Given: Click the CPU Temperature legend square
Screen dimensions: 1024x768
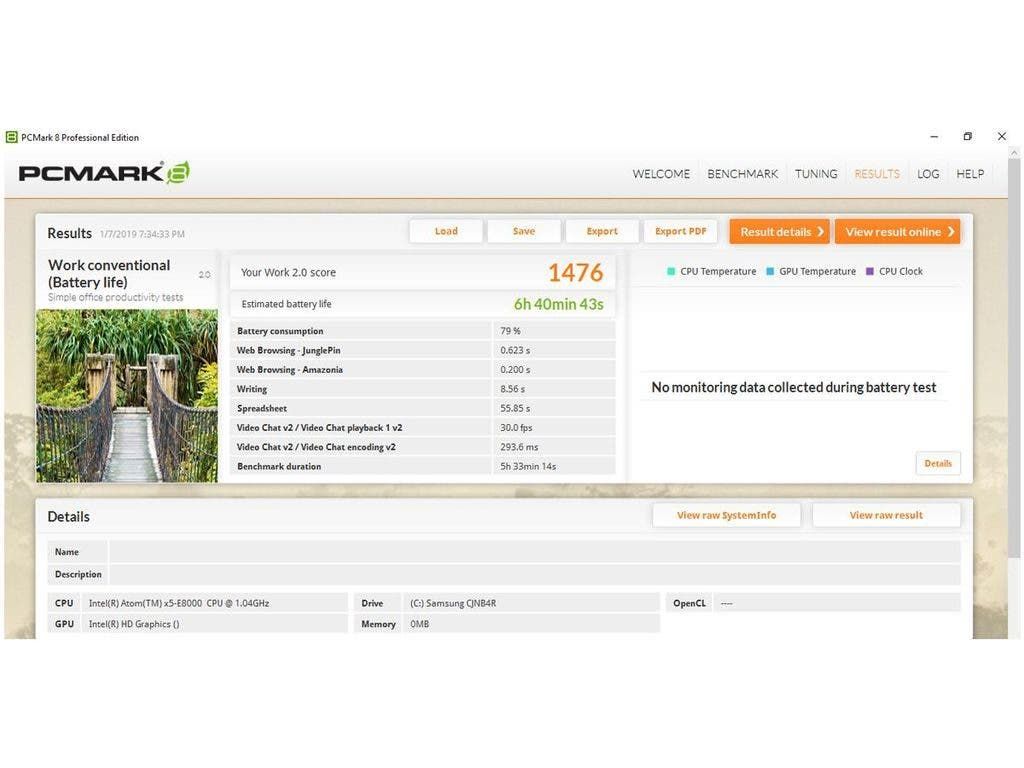Looking at the screenshot, I should click(x=671, y=272).
